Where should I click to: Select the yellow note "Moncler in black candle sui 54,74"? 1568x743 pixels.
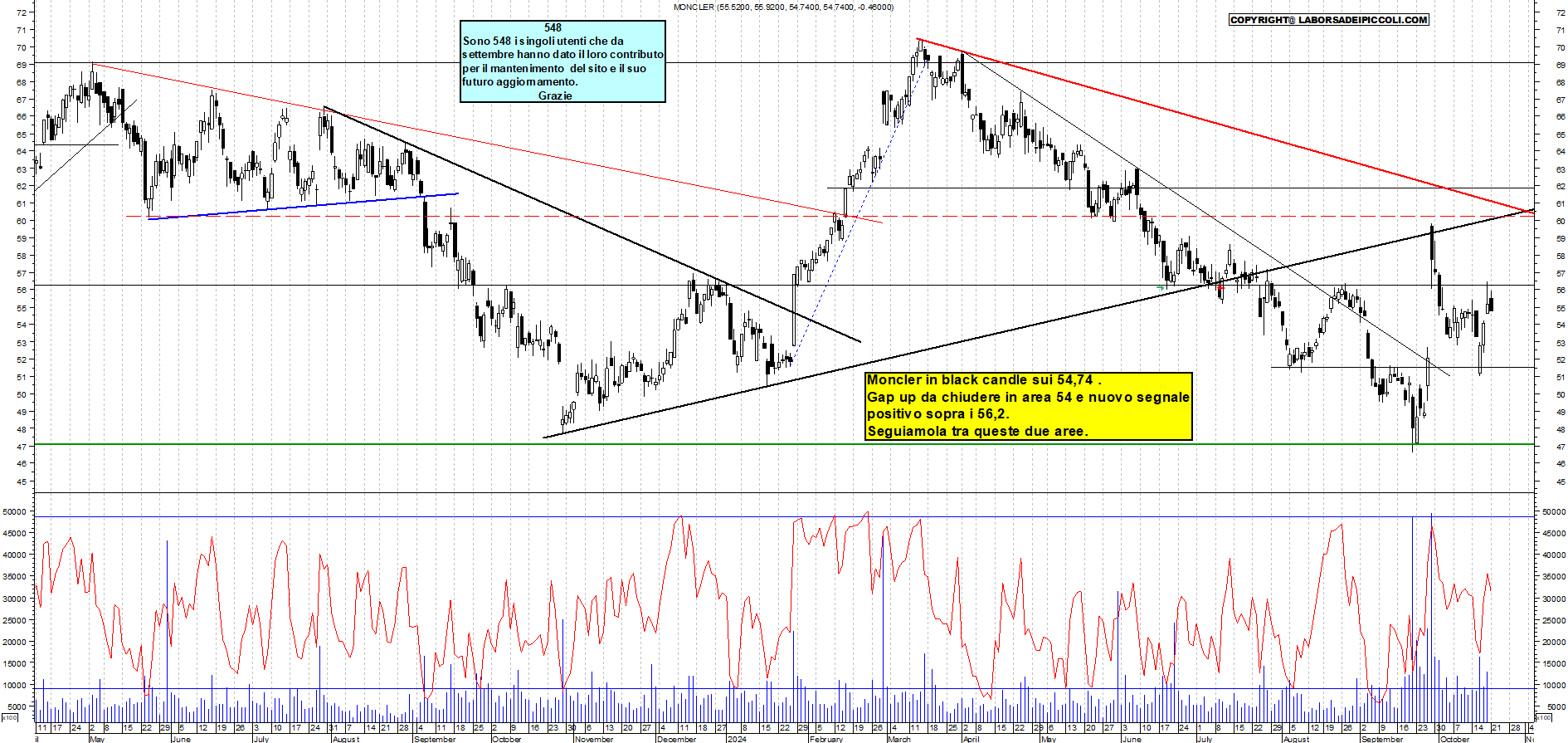click(x=1029, y=406)
